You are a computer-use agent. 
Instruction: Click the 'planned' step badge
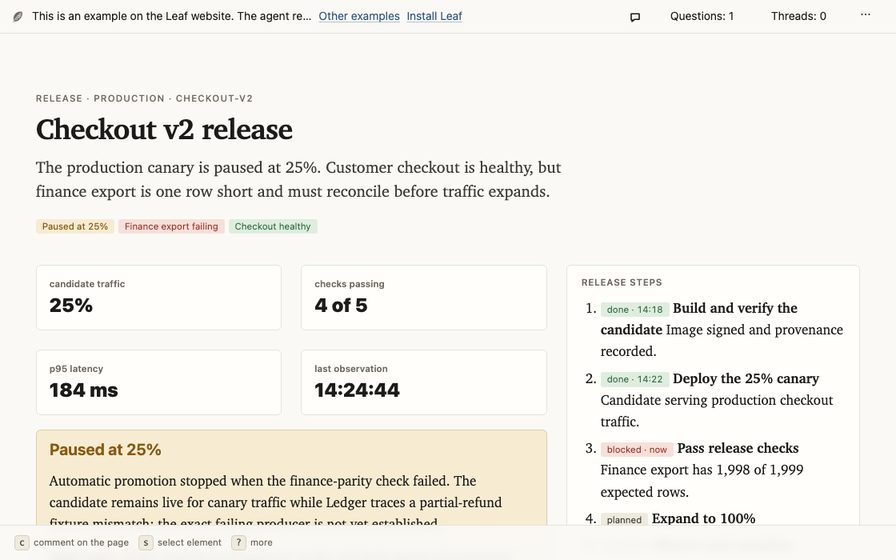pyautogui.click(x=624, y=519)
